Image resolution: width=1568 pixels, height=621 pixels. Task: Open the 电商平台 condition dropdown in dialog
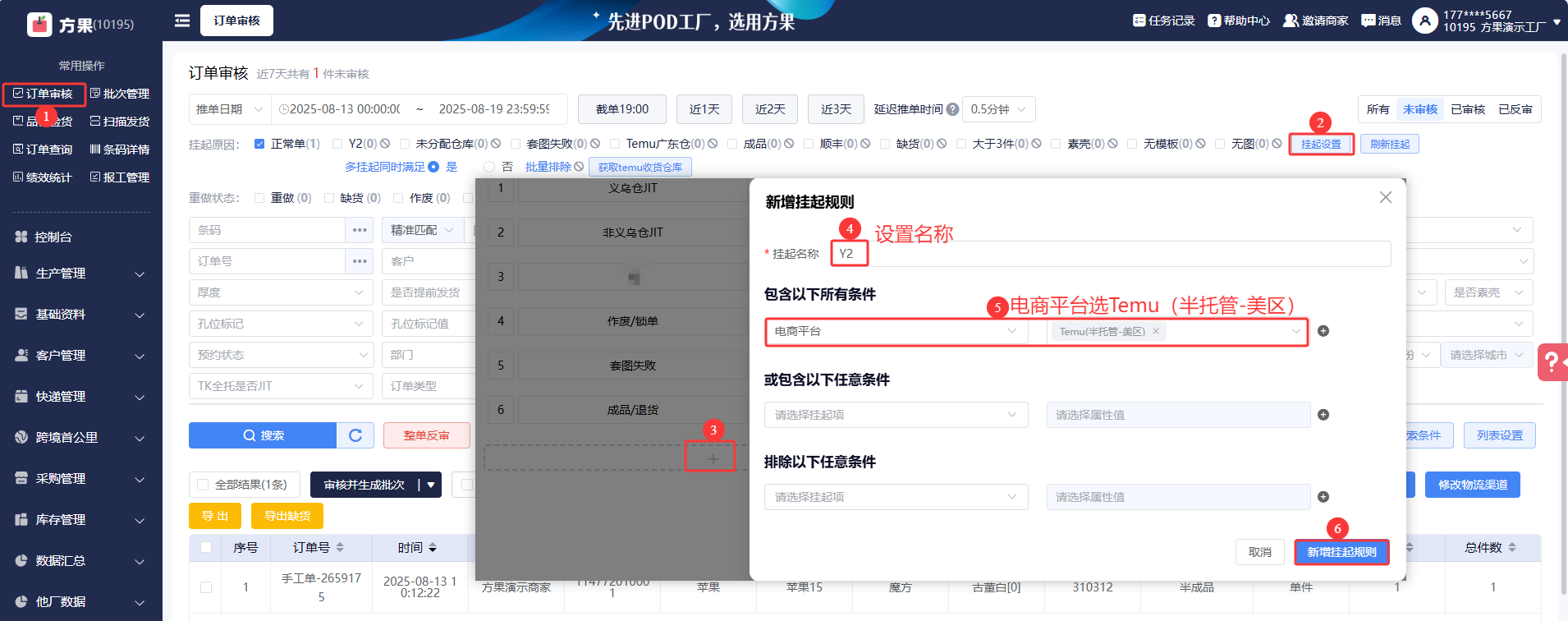click(896, 331)
